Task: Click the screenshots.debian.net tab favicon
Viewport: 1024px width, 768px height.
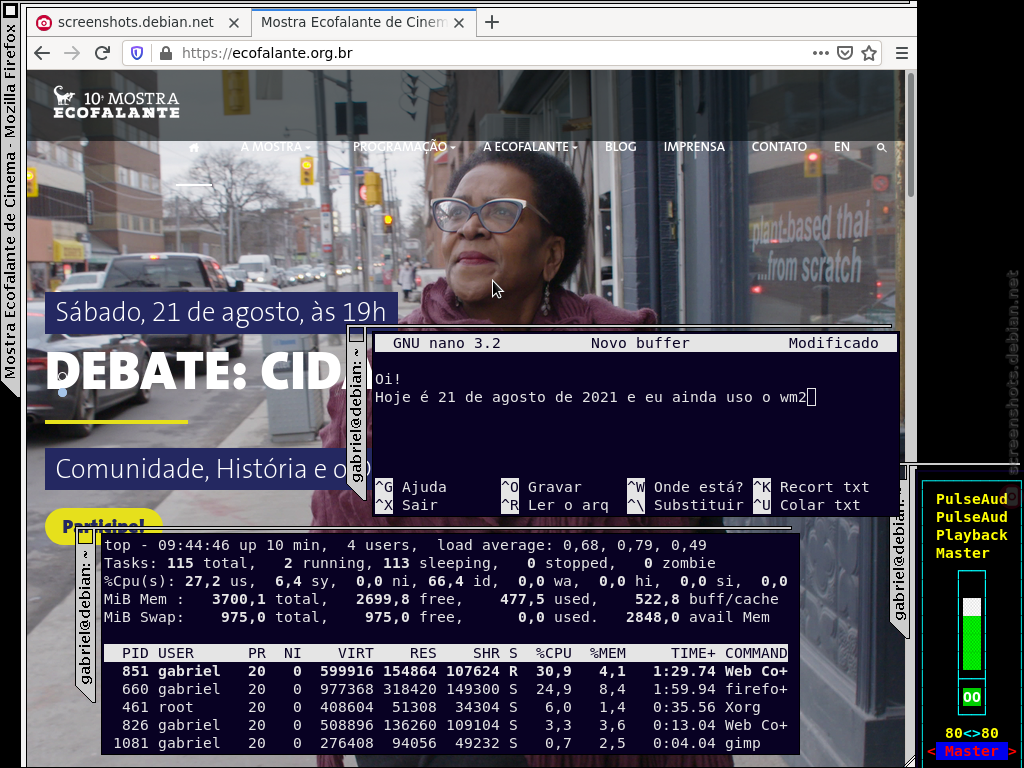Action: (44, 23)
